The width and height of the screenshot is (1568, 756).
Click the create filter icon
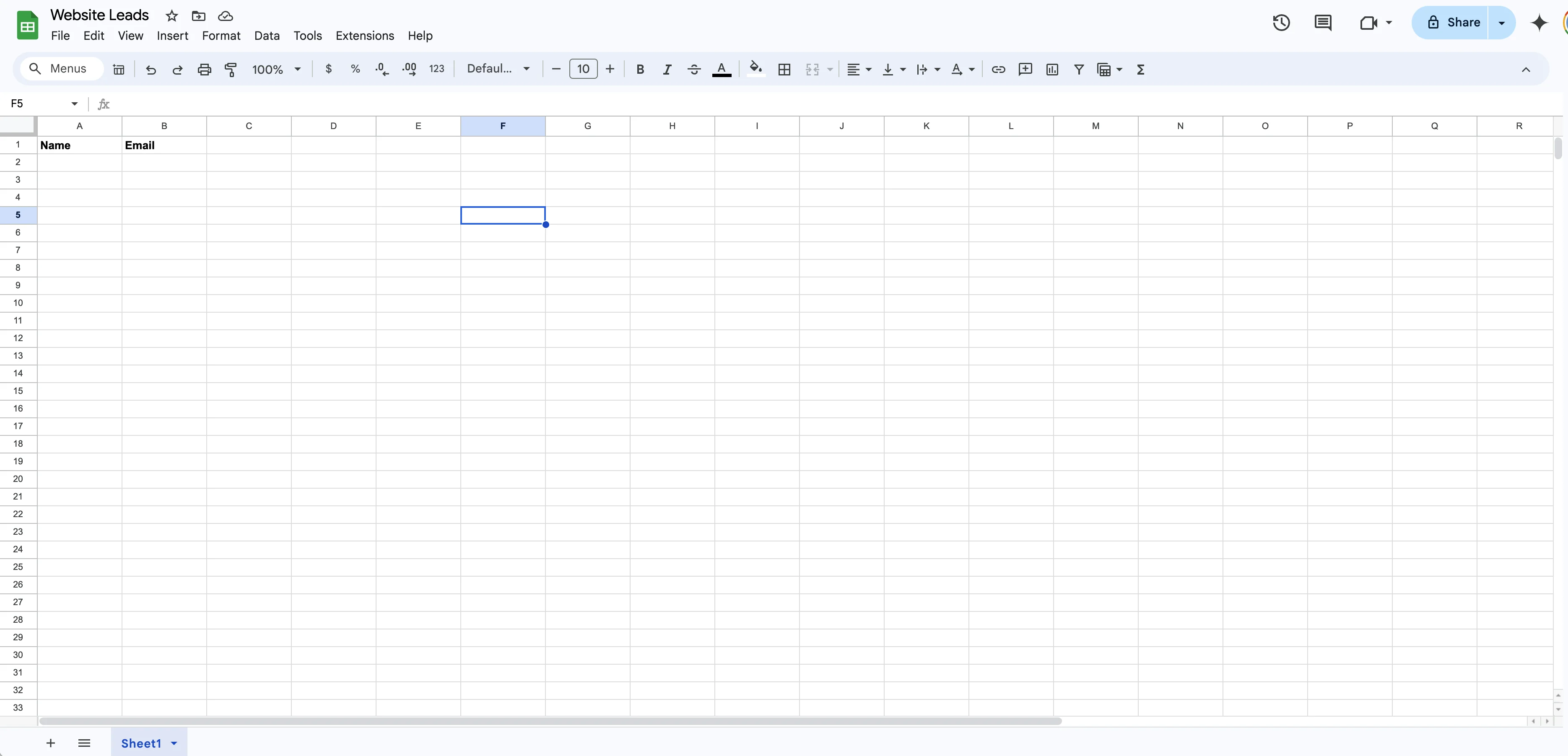1079,69
